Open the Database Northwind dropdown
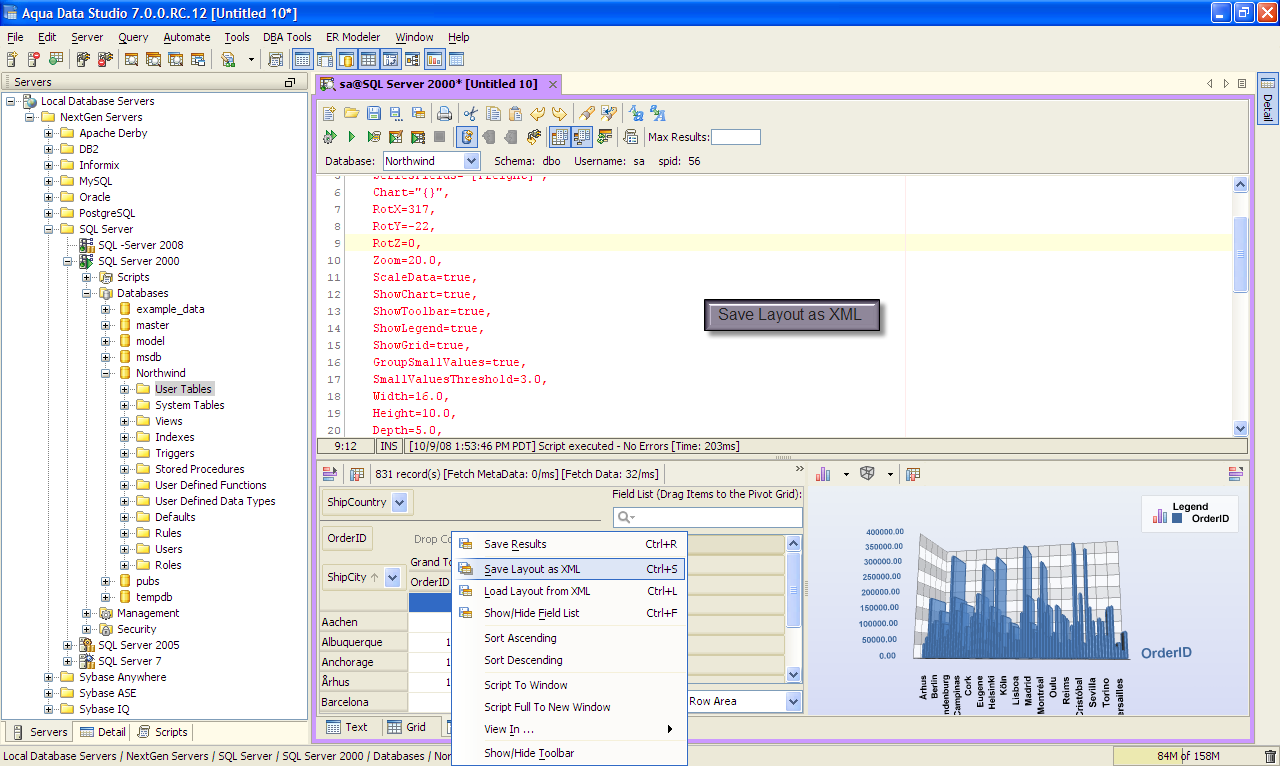 click(471, 161)
